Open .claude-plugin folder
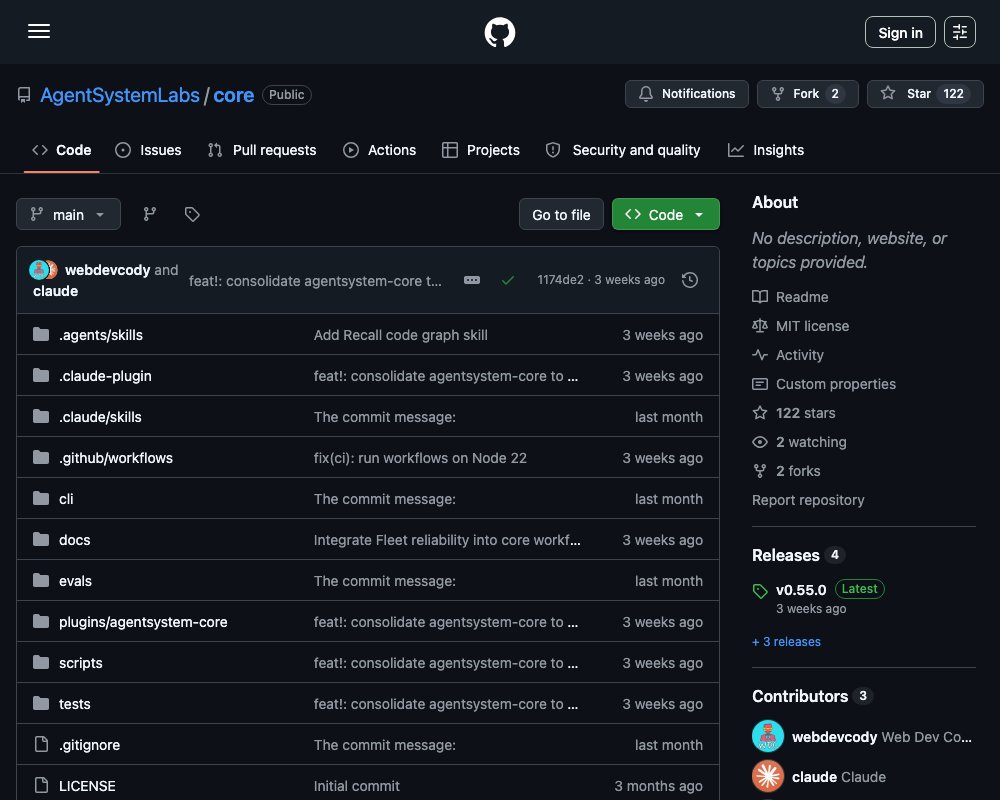 pyautogui.click(x=105, y=376)
